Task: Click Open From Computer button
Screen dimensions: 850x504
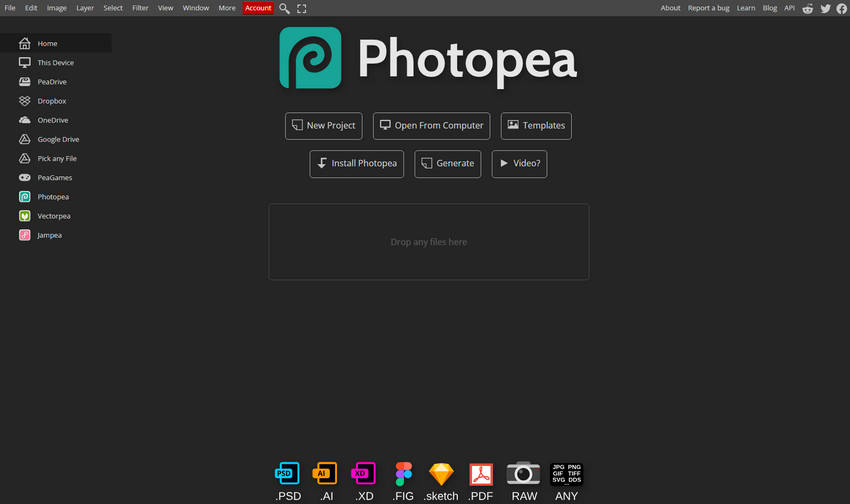Action: point(432,126)
